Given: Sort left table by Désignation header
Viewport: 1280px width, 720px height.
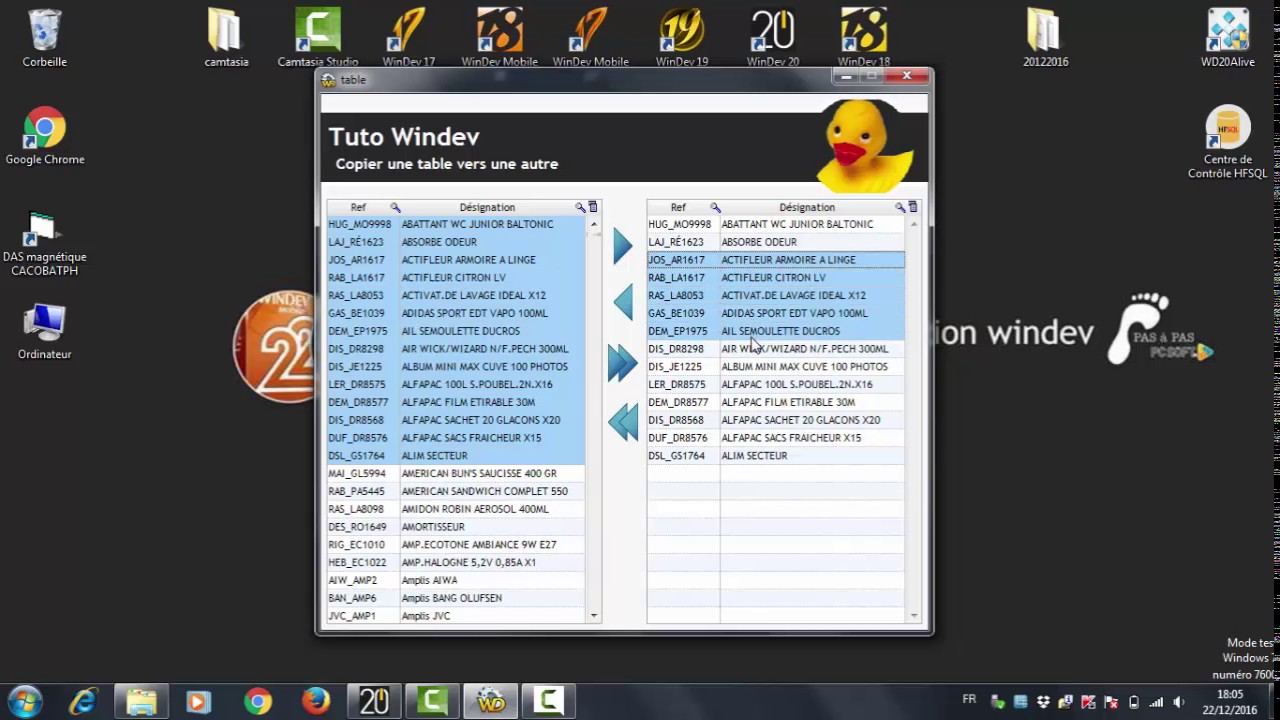Looking at the screenshot, I should 487,207.
